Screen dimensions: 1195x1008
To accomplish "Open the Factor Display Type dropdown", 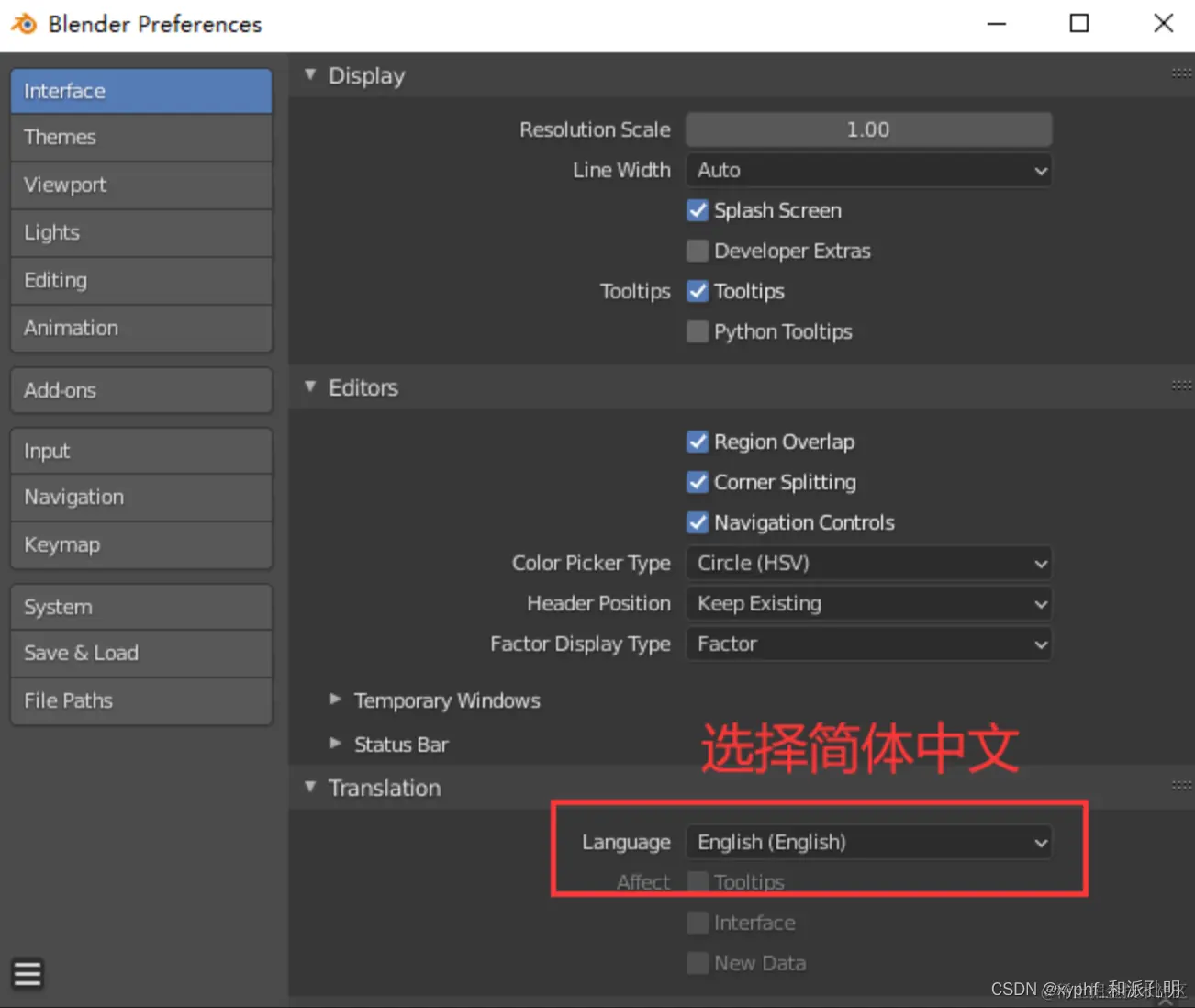I will pyautogui.click(x=868, y=644).
